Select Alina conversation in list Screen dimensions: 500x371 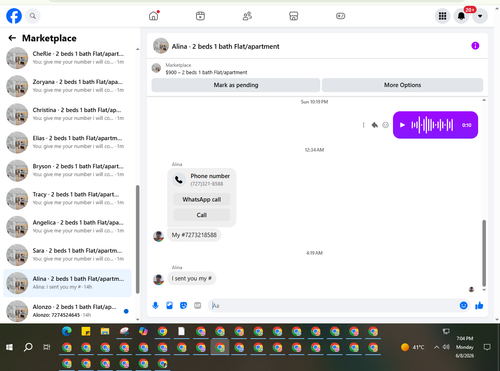point(67,283)
